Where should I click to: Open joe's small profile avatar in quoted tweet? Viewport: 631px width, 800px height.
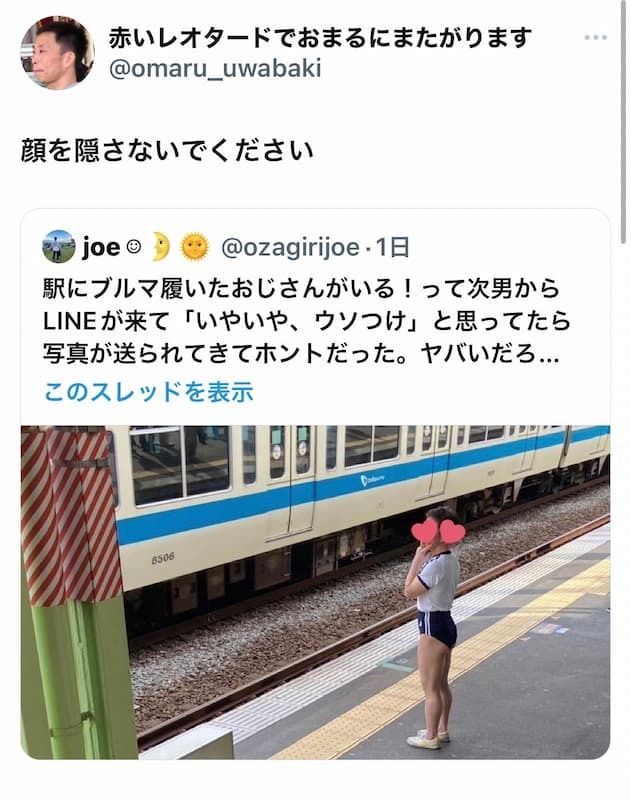click(x=59, y=247)
